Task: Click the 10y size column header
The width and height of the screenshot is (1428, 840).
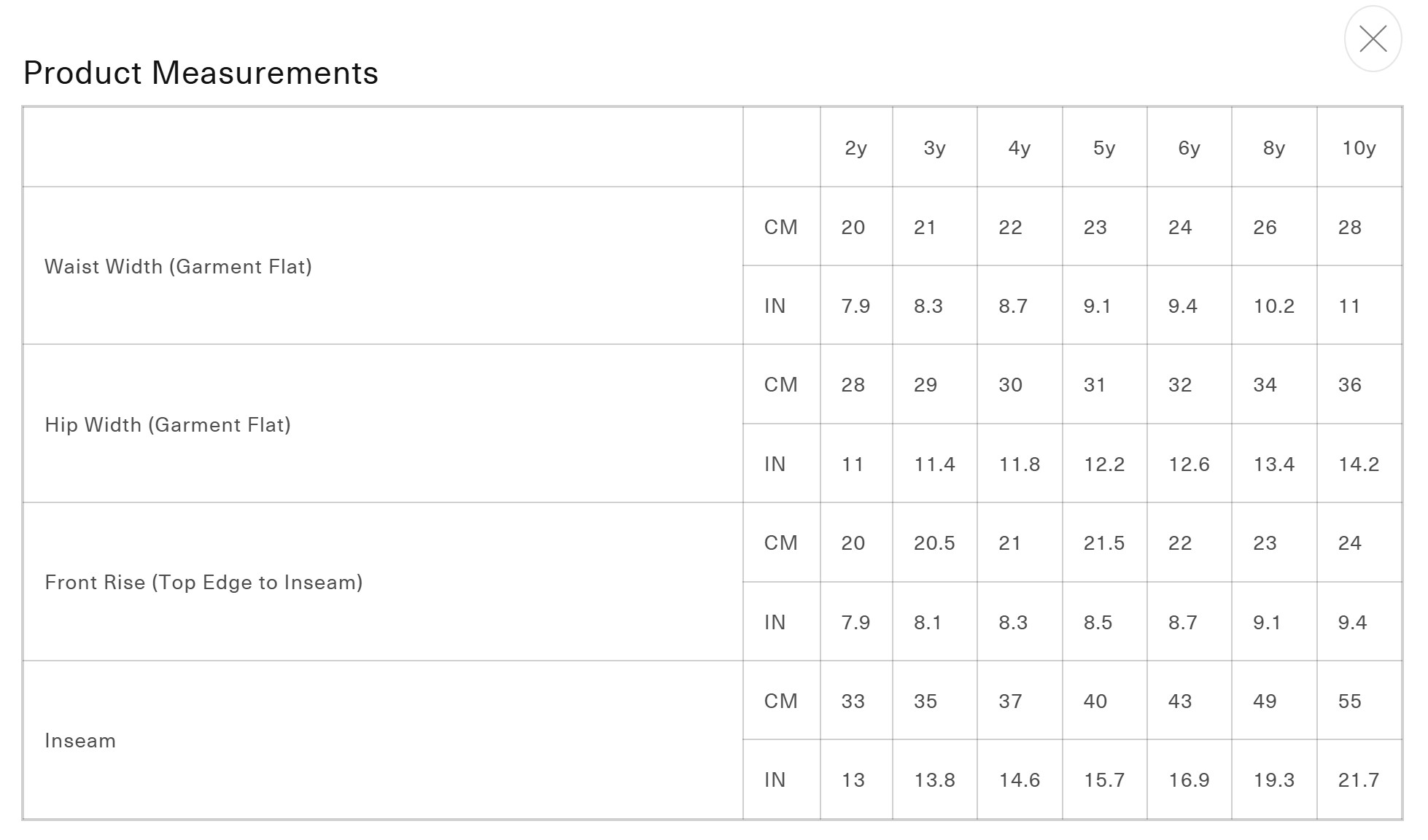Action: (1359, 148)
